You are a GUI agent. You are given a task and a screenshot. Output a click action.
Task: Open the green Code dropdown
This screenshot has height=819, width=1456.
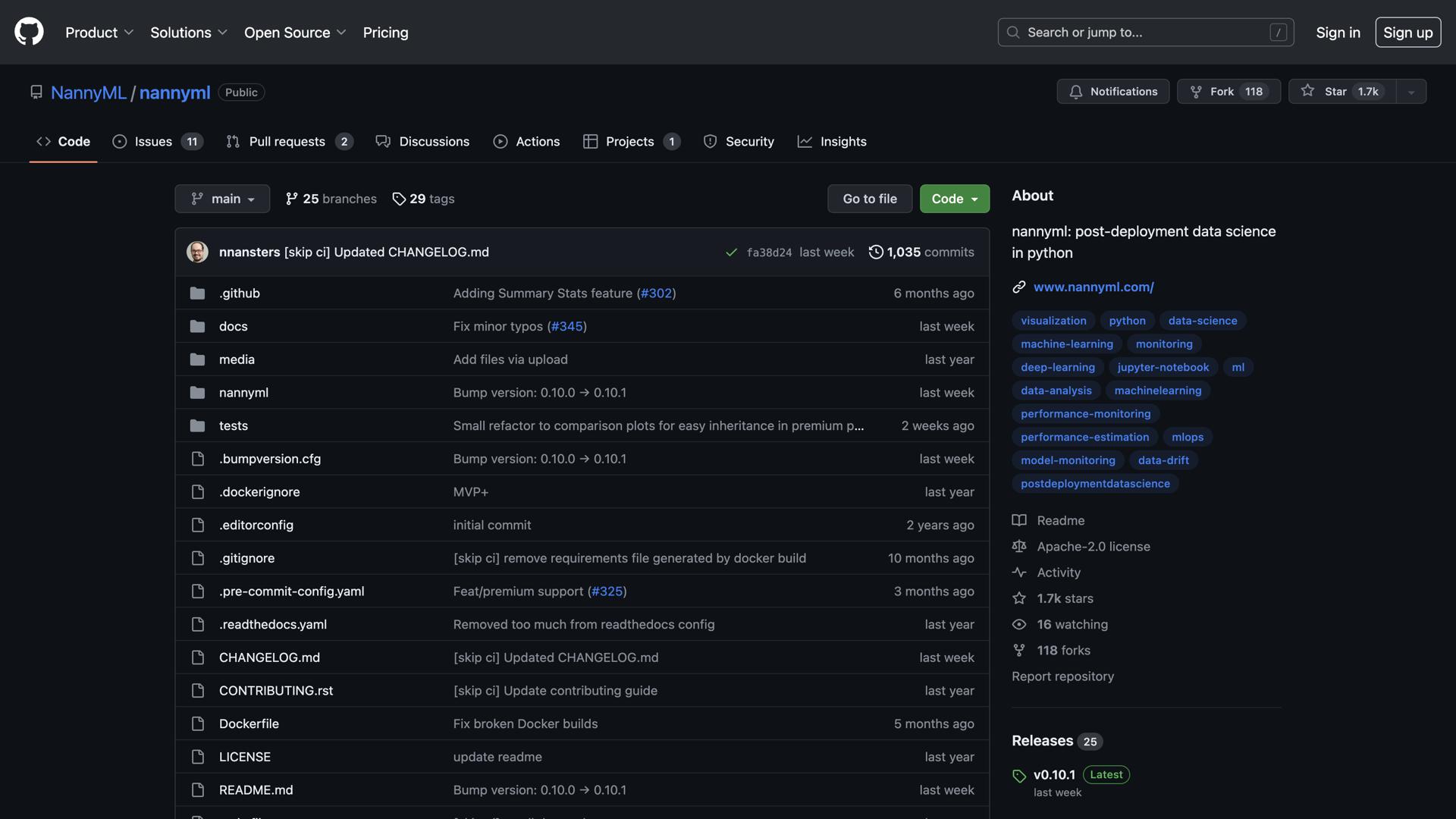[954, 199]
